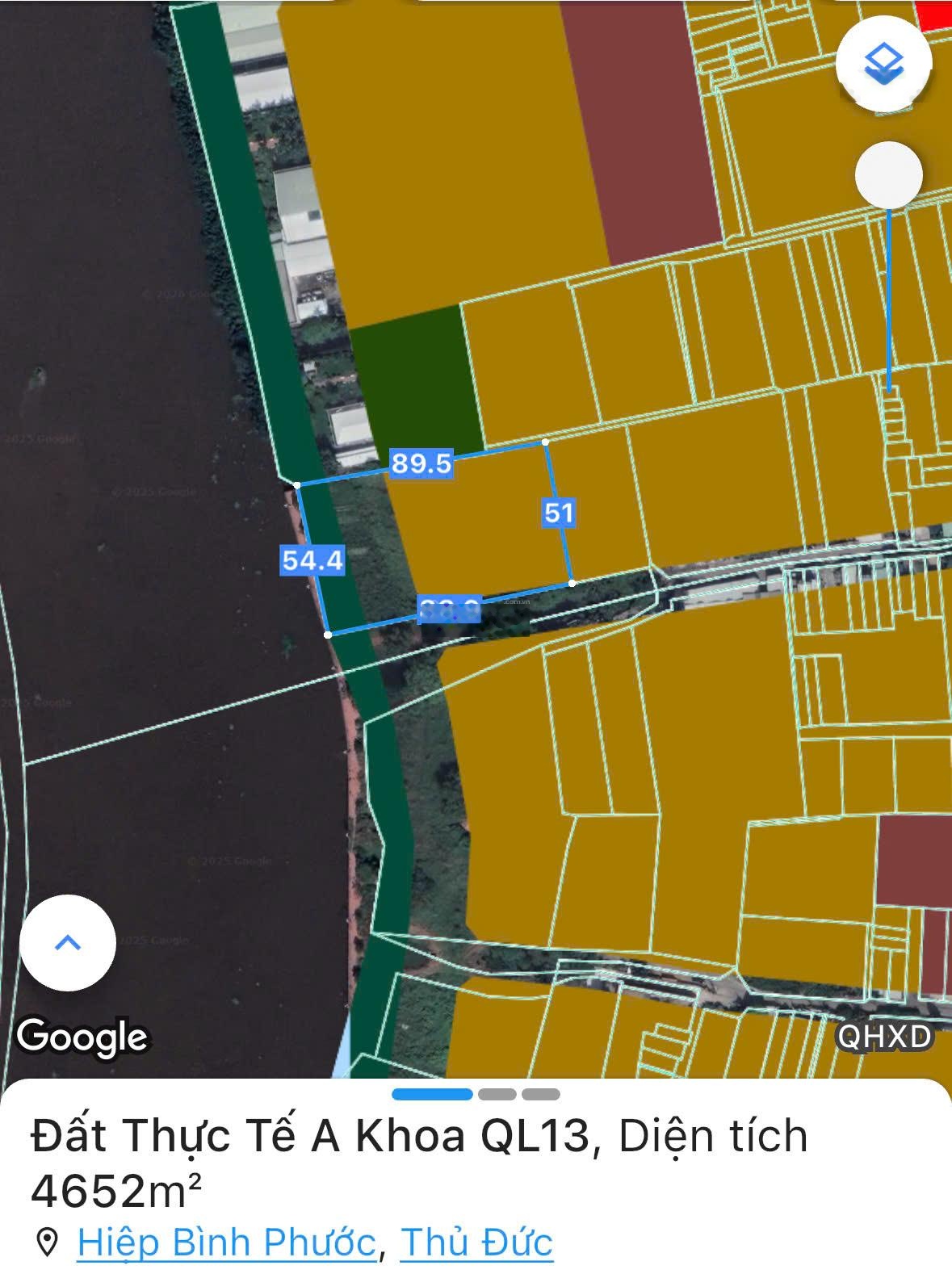Tap the 51 edge measurement label

[559, 513]
